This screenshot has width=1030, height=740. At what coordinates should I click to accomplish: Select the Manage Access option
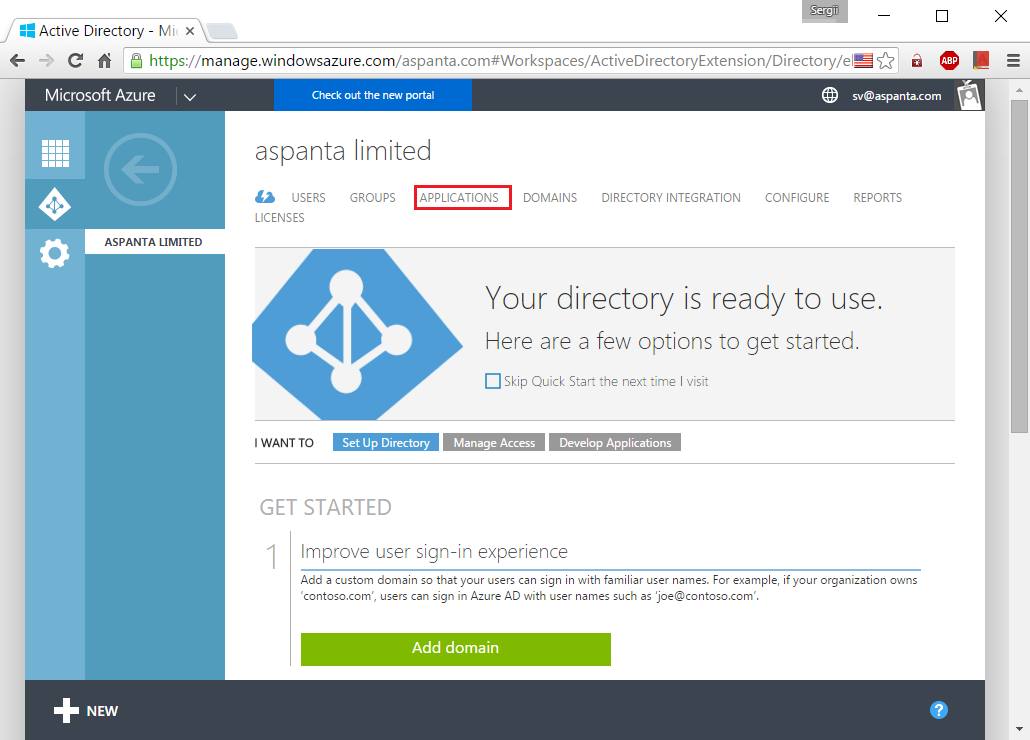tap(493, 442)
